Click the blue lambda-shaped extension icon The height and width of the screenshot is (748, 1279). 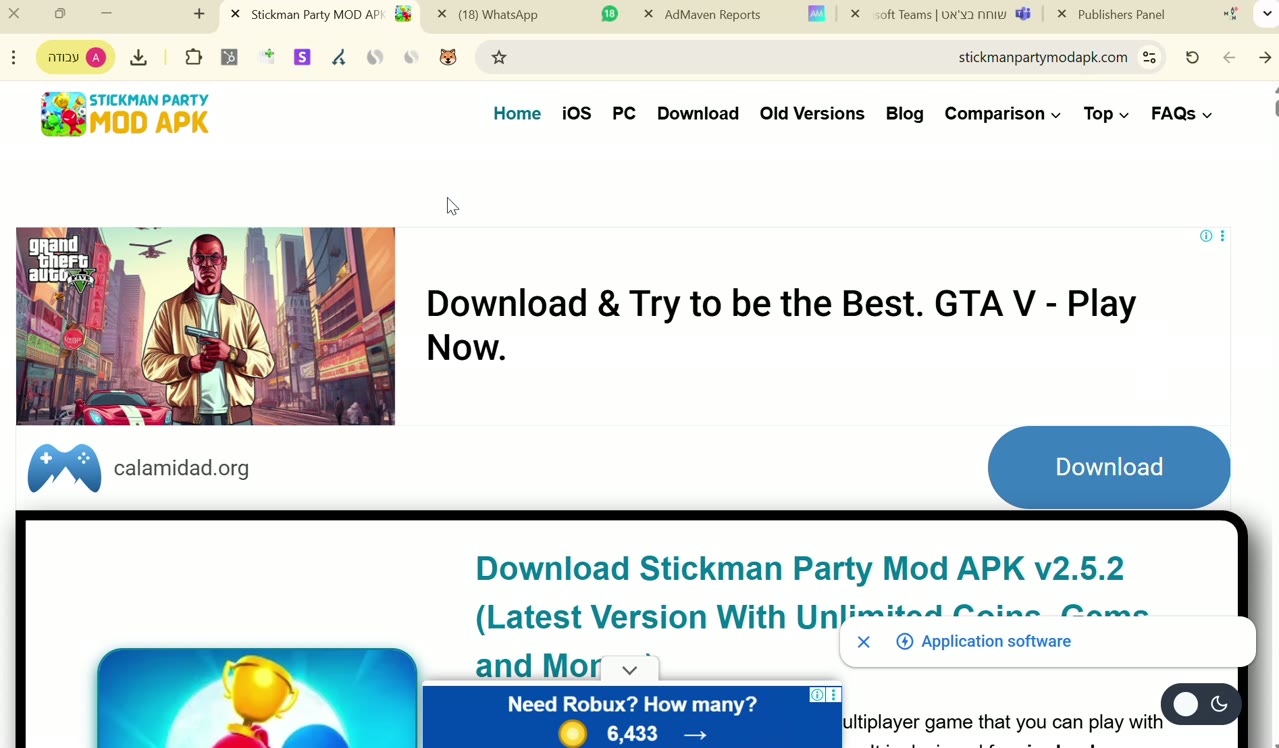pos(339,58)
